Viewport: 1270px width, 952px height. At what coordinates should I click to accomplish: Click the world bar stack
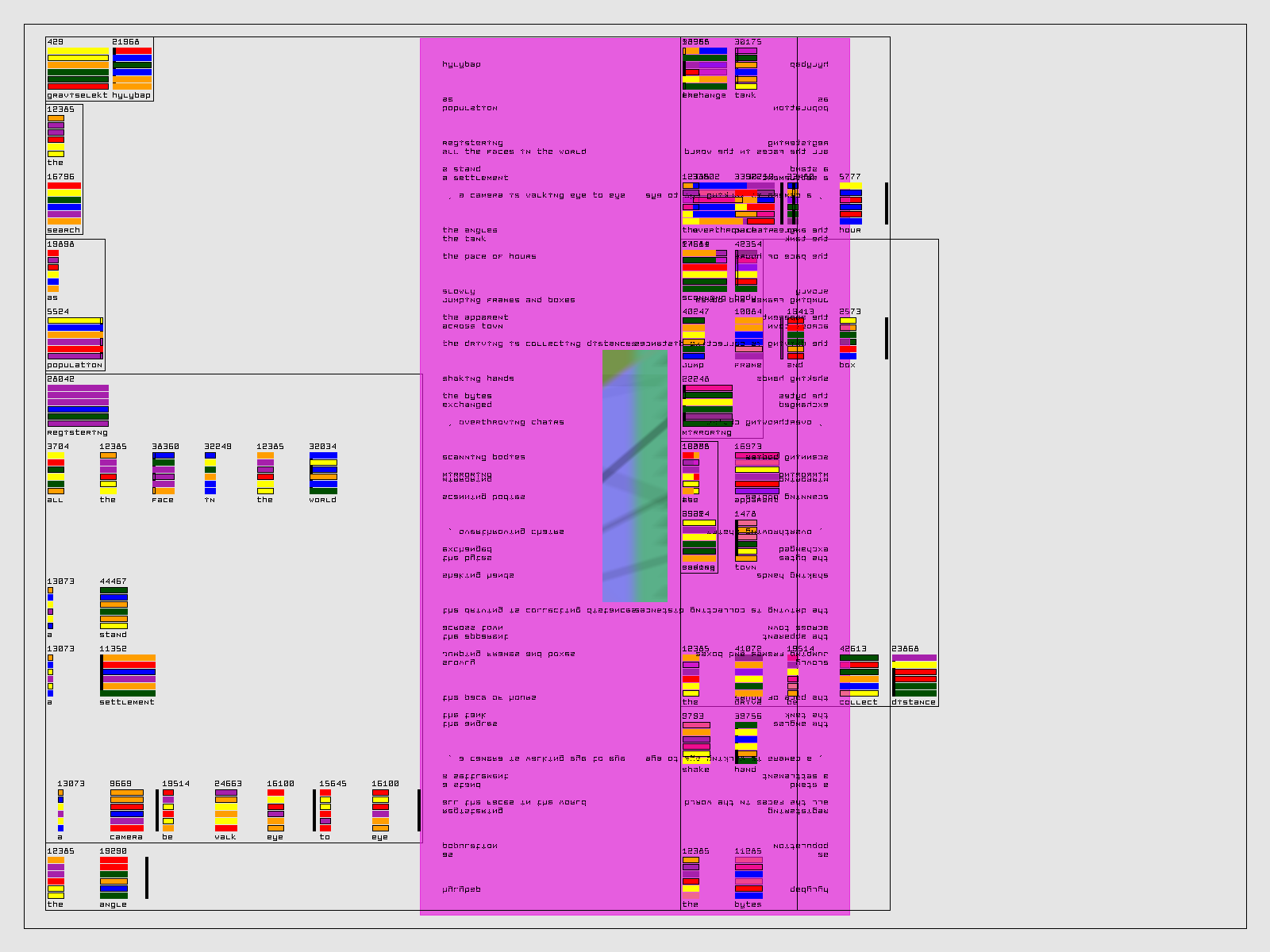point(323,473)
